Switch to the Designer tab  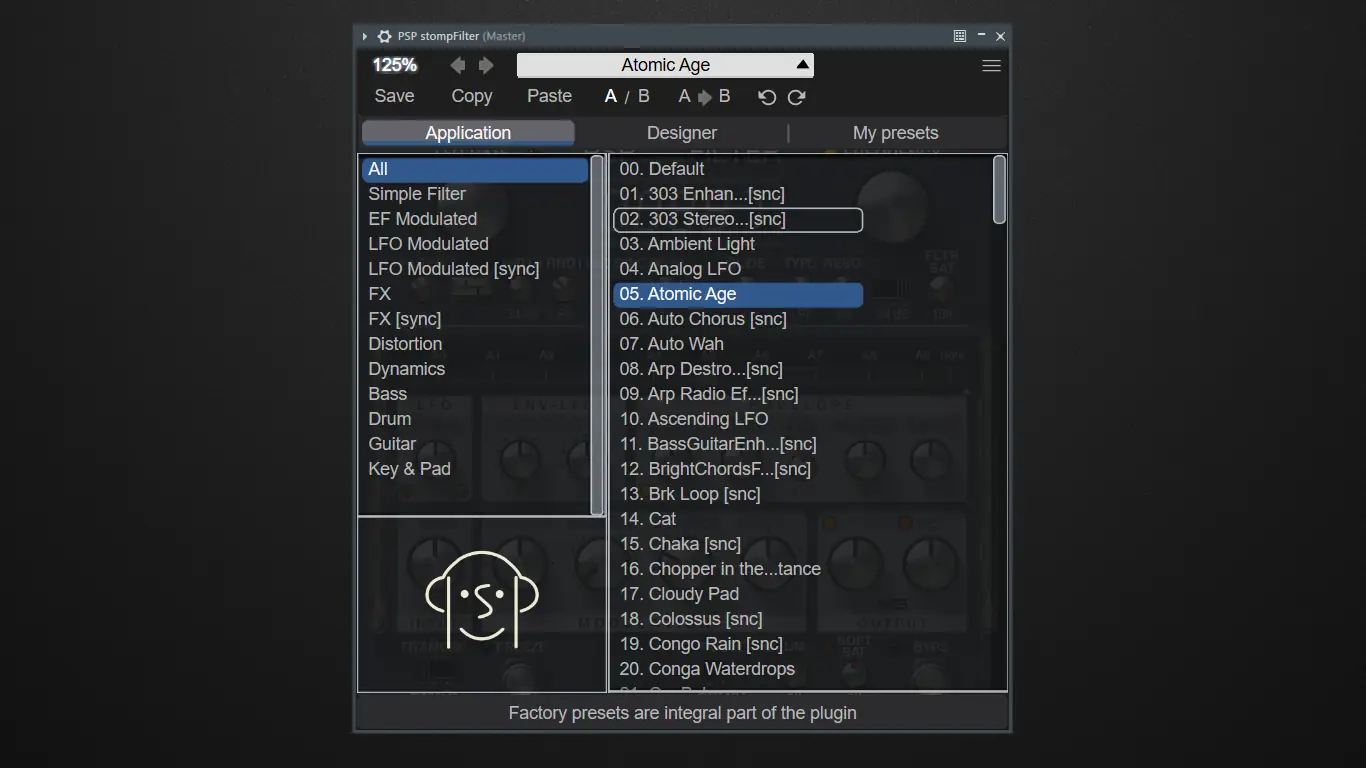coord(682,133)
